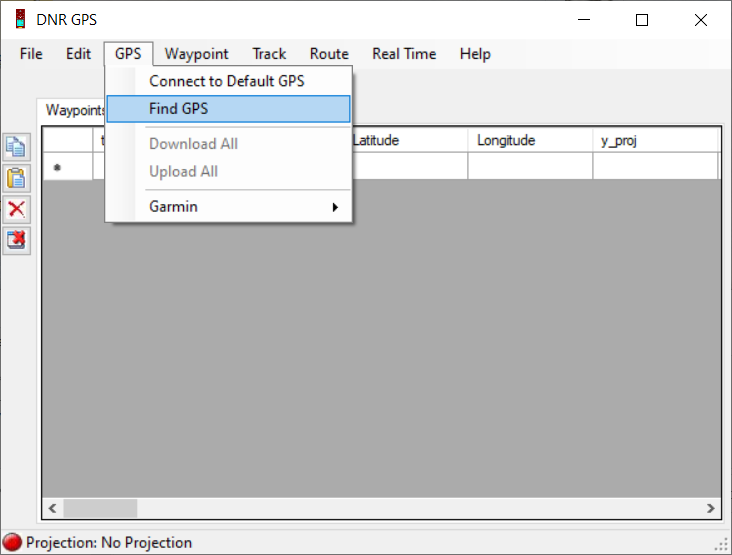Viewport: 732px width, 555px height.
Task: Click the horizontal scrollbar thumb
Action: [x=100, y=508]
